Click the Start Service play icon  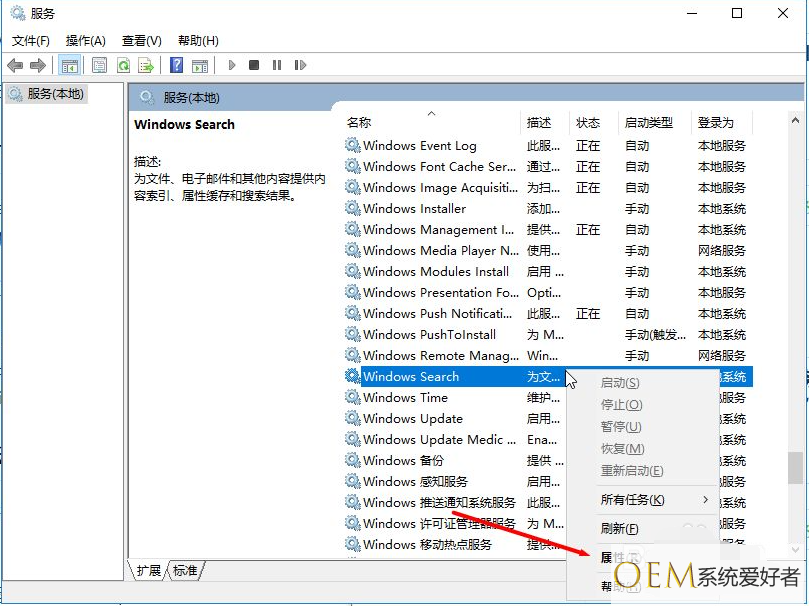pos(232,65)
